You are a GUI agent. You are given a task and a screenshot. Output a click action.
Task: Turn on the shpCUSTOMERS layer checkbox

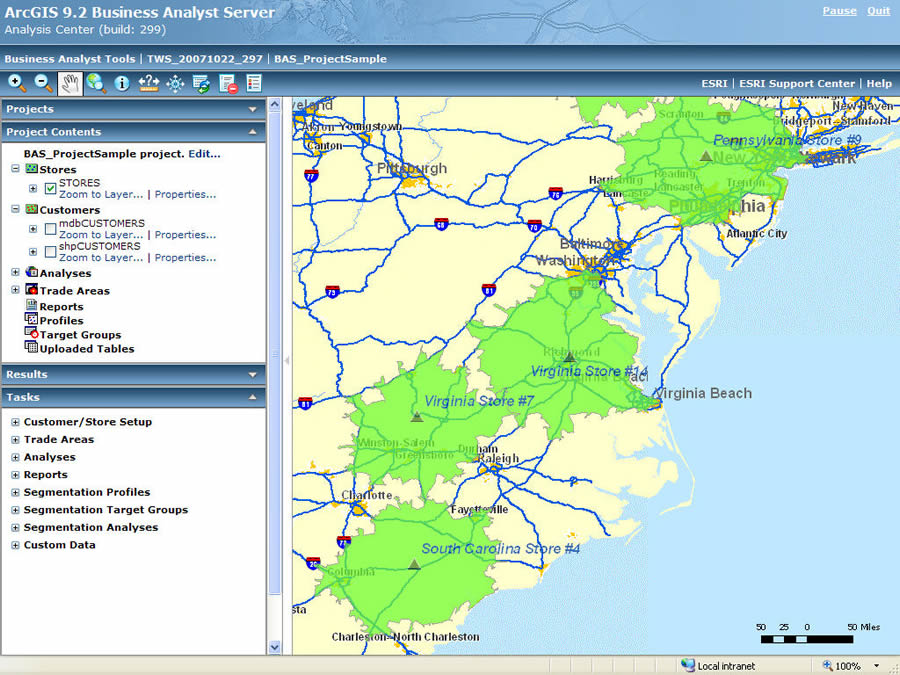click(x=50, y=252)
